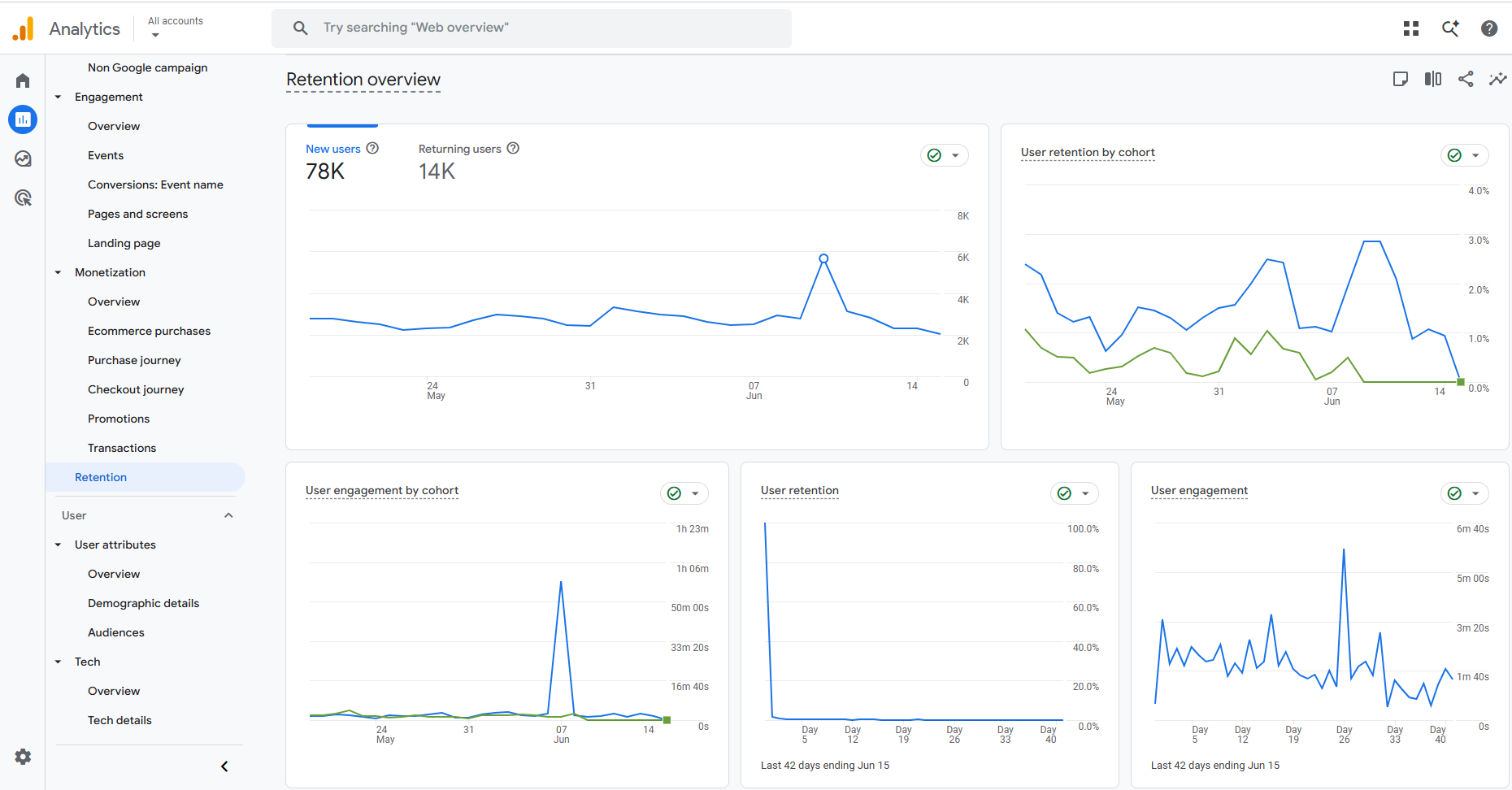Open New users card status dropdown
This screenshot has height=790, width=1512.
[x=945, y=155]
